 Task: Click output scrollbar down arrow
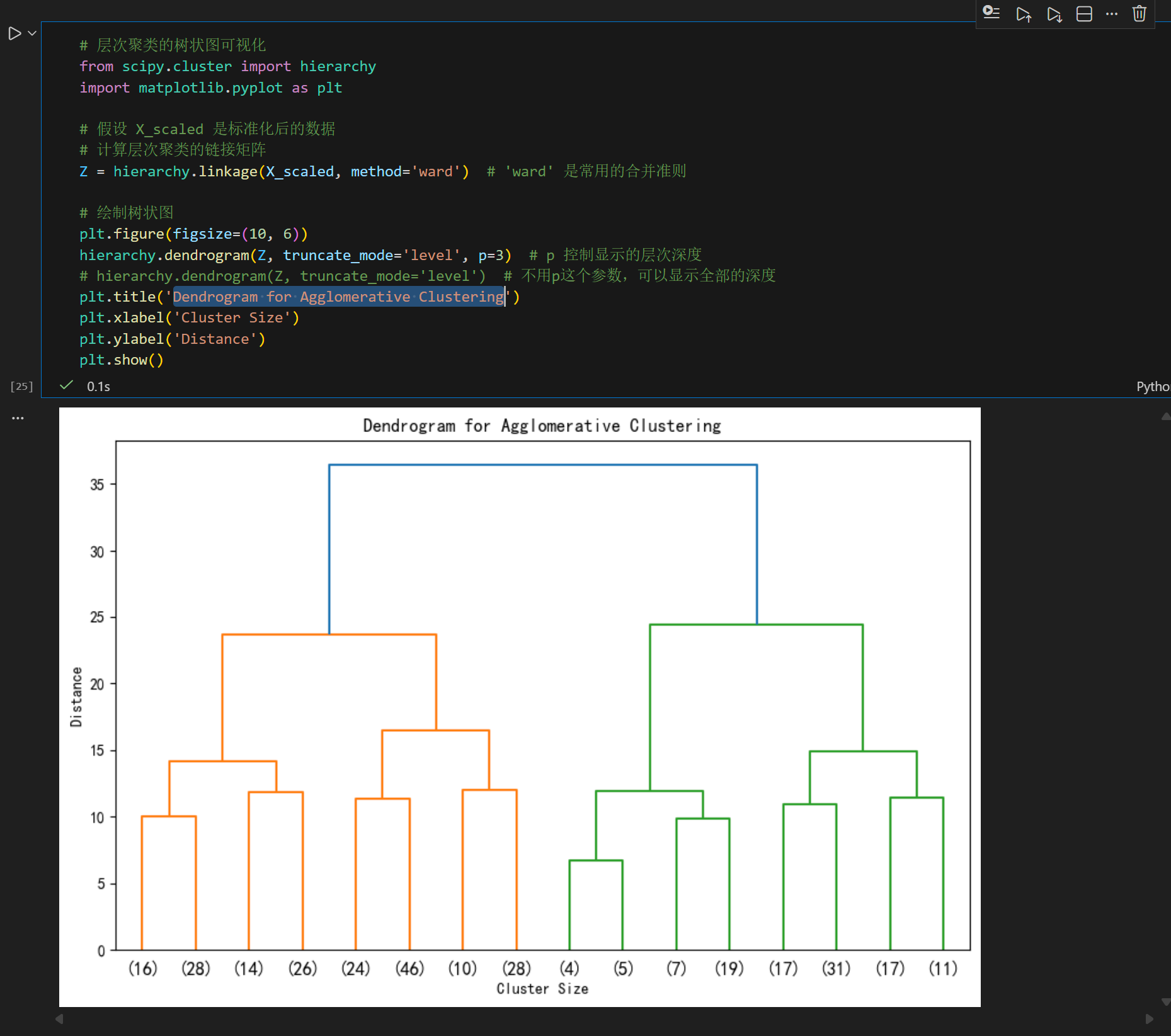[x=1165, y=1001]
